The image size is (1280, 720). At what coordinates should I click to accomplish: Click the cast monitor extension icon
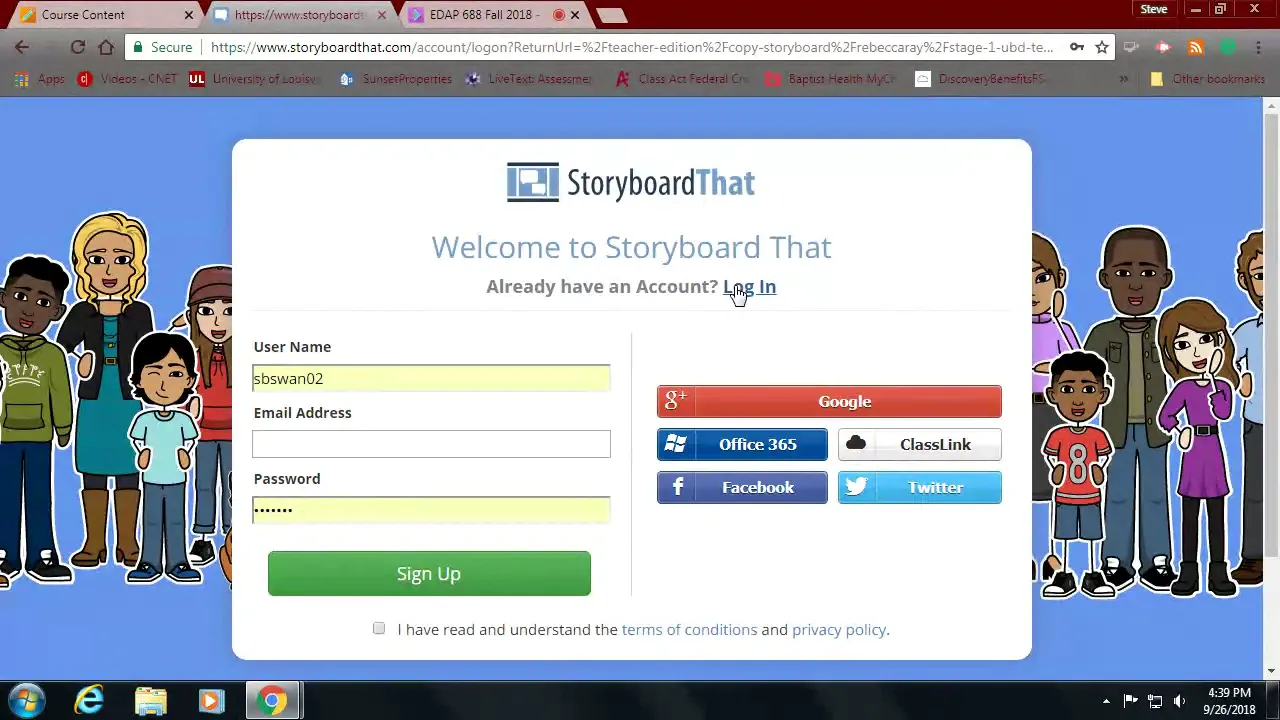1131,47
